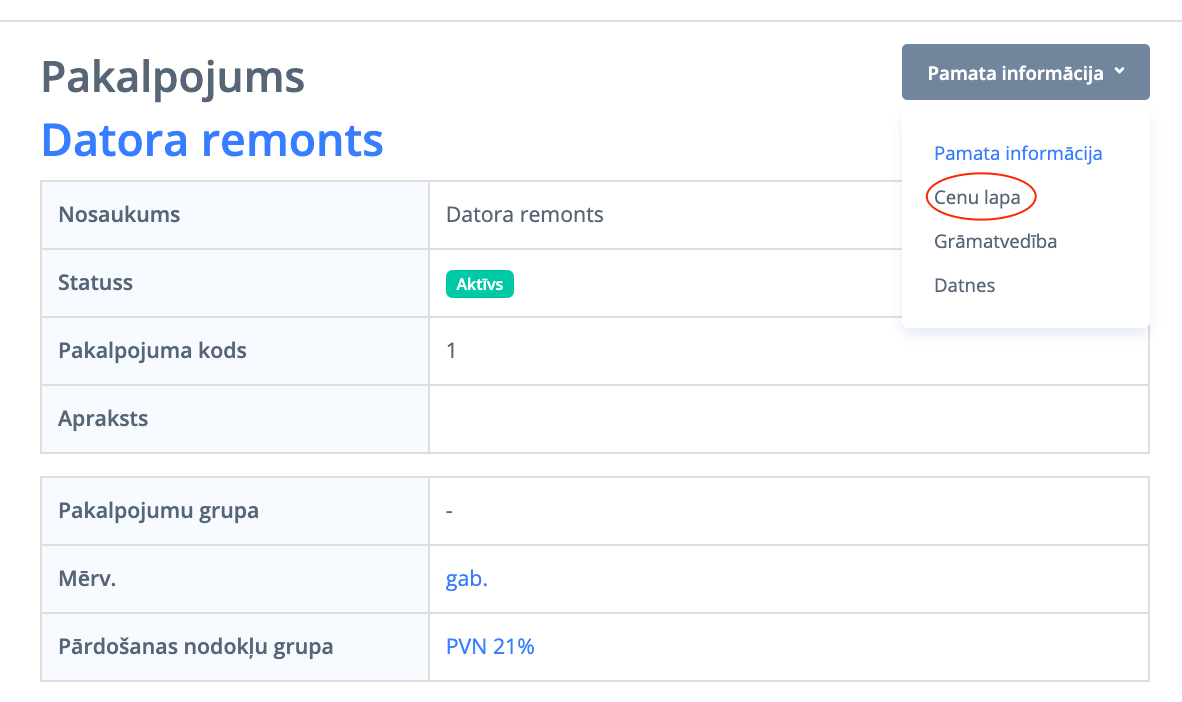
Task: Open the PVN 21% tax group link
Action: (x=490, y=647)
